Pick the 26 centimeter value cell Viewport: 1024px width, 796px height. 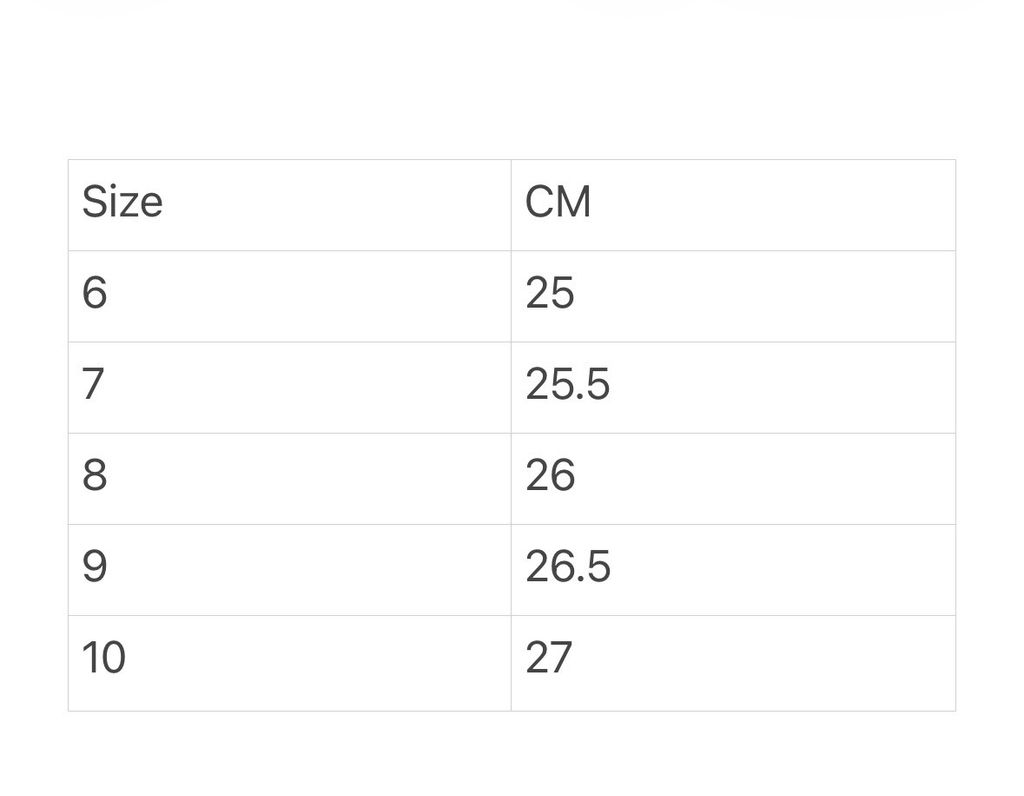click(733, 478)
